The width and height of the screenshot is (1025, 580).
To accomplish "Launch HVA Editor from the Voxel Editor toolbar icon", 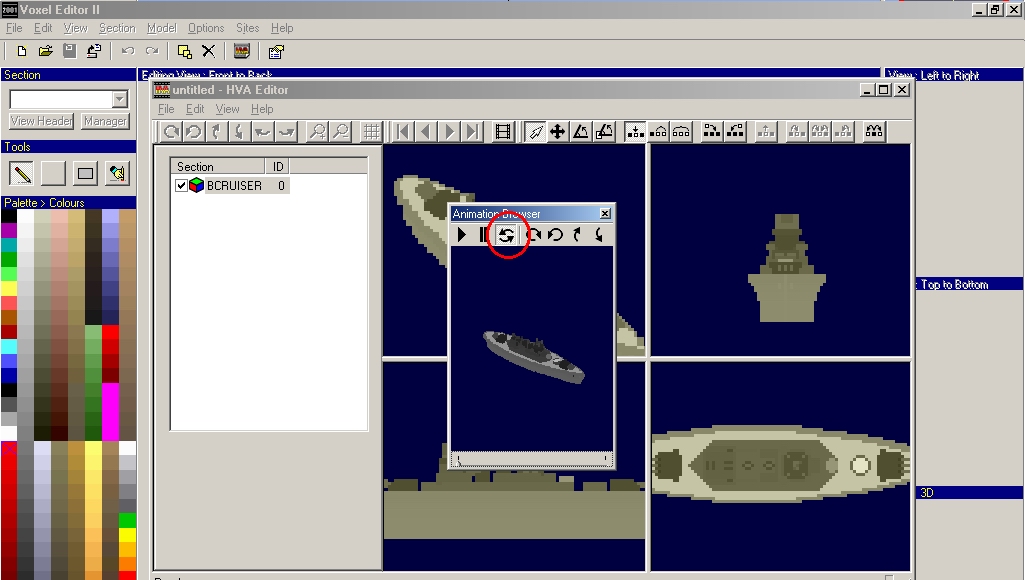I will click(x=242, y=51).
